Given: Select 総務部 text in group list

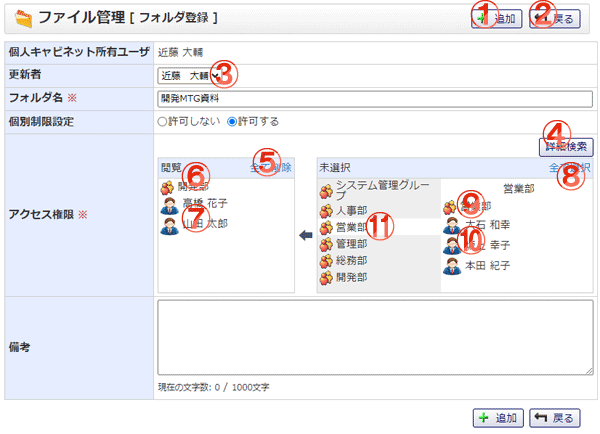Looking at the screenshot, I should tap(352, 261).
